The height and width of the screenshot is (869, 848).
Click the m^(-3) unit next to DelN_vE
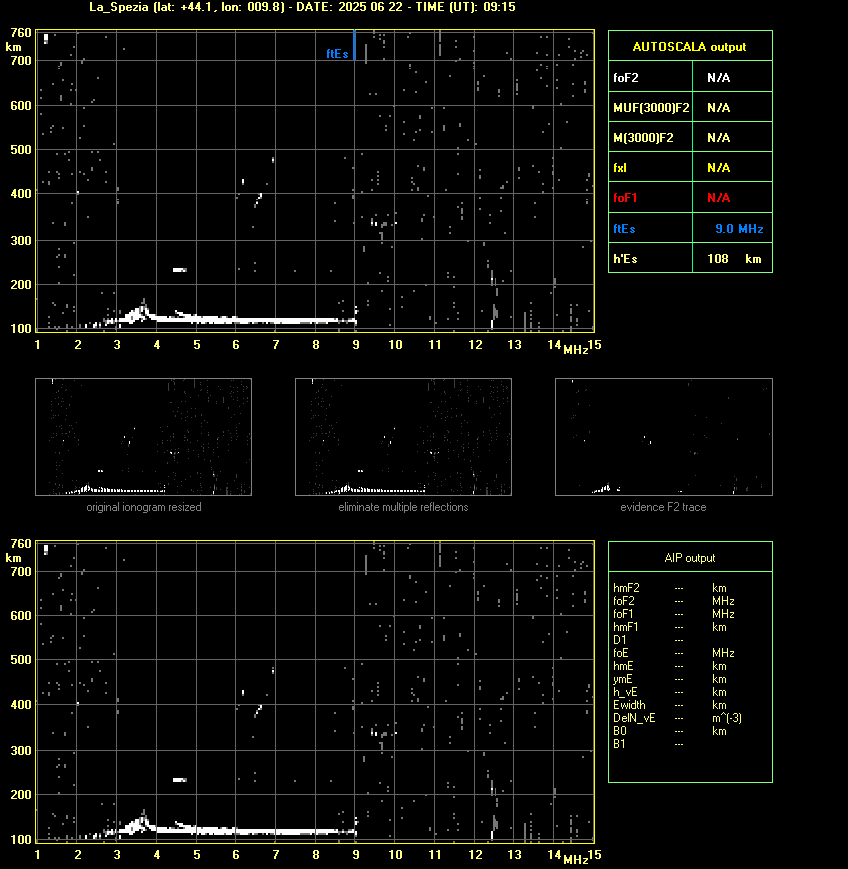coord(727,718)
